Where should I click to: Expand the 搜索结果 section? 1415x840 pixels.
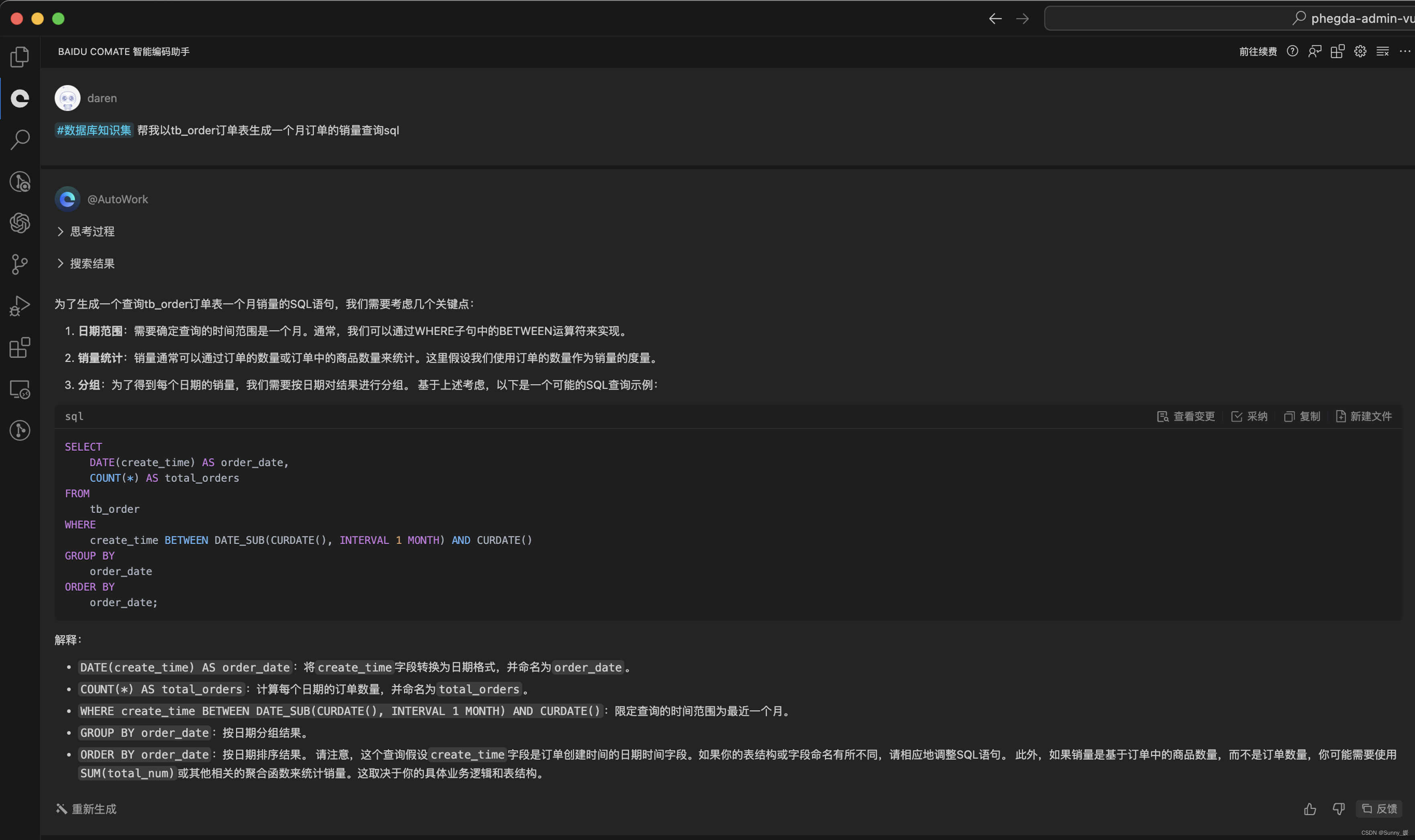[x=86, y=264]
